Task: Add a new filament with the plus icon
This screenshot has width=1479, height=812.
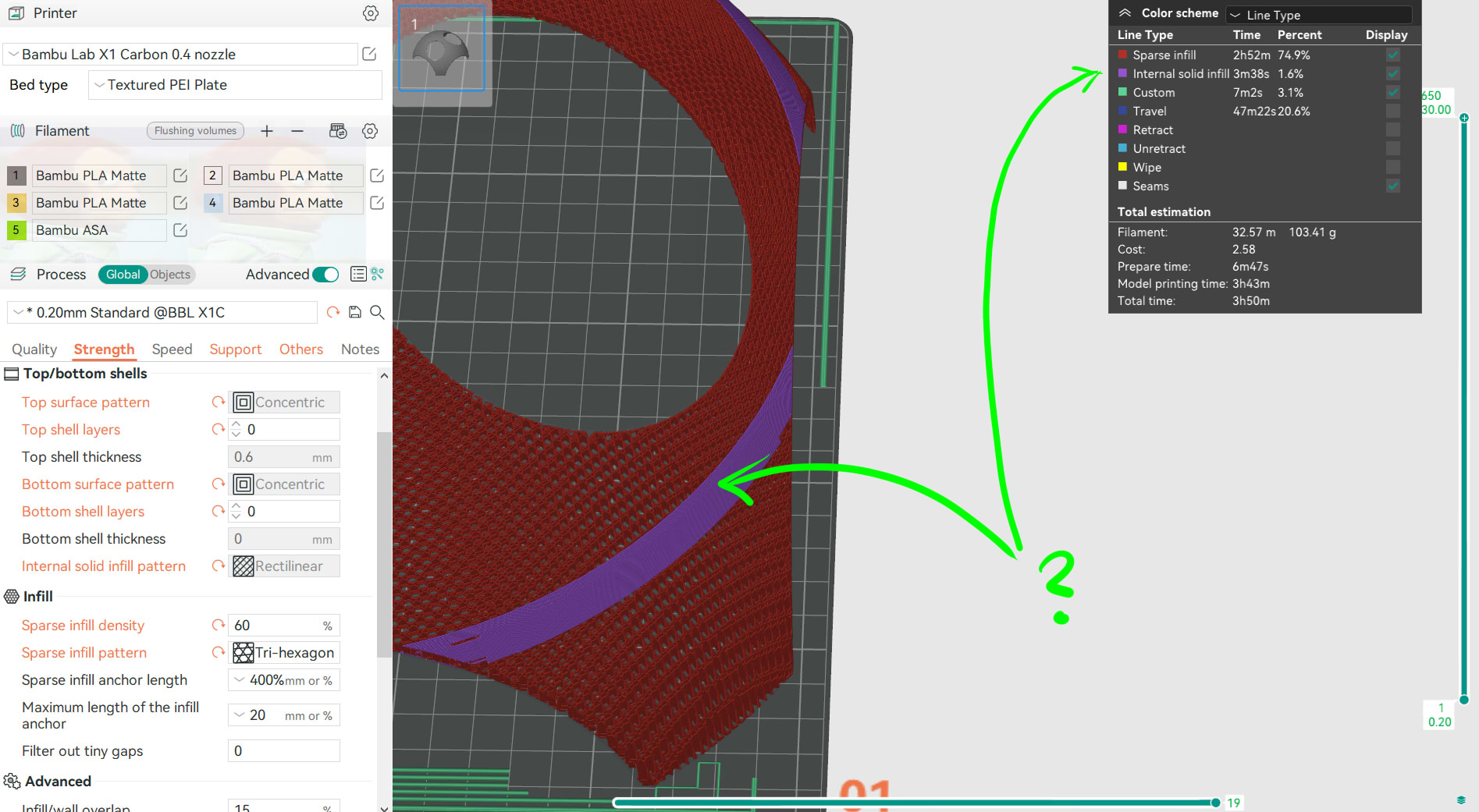Action: pos(267,131)
